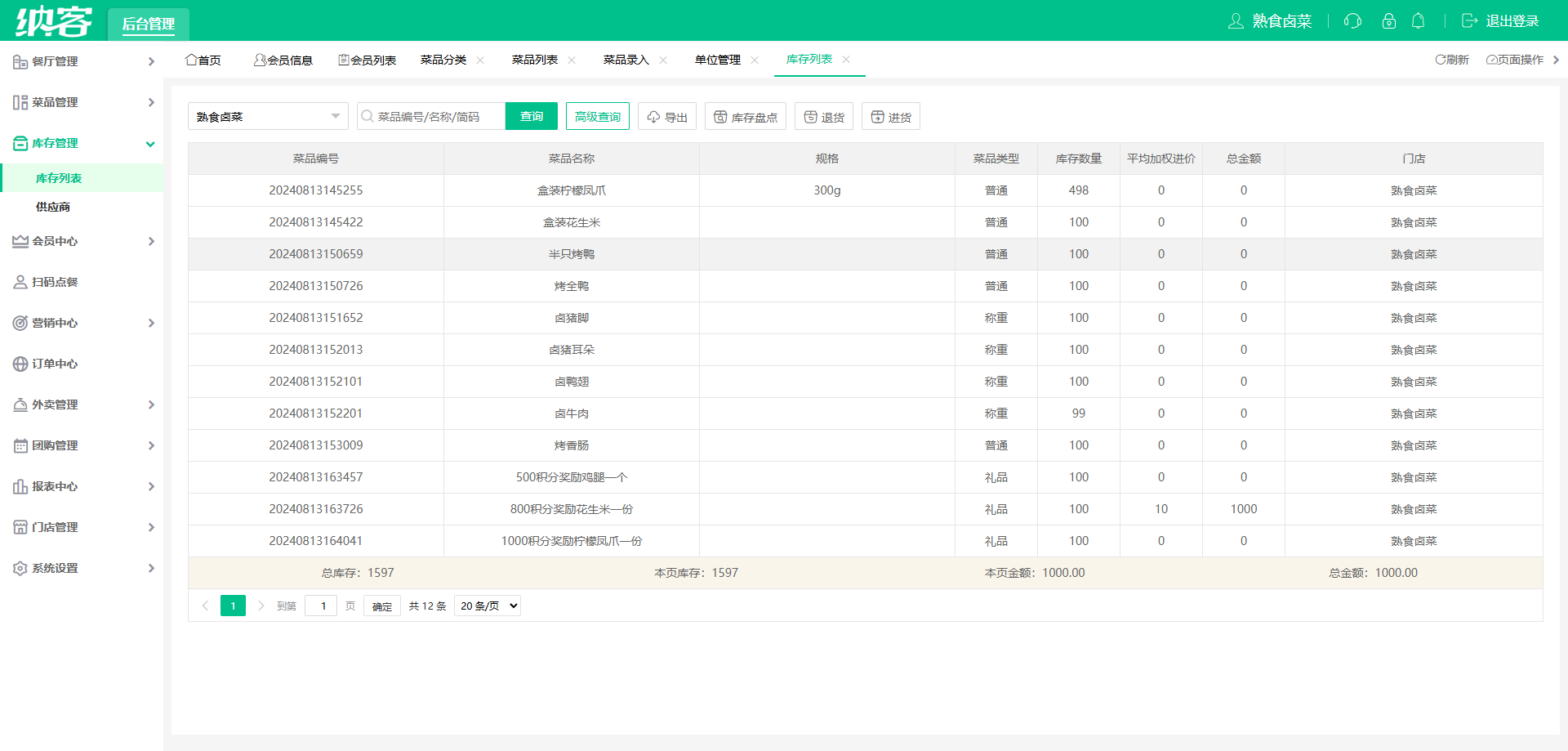Image resolution: width=1568 pixels, height=751 pixels.
Task: Open the 熟食卤菜 store dropdown
Action: tap(268, 116)
